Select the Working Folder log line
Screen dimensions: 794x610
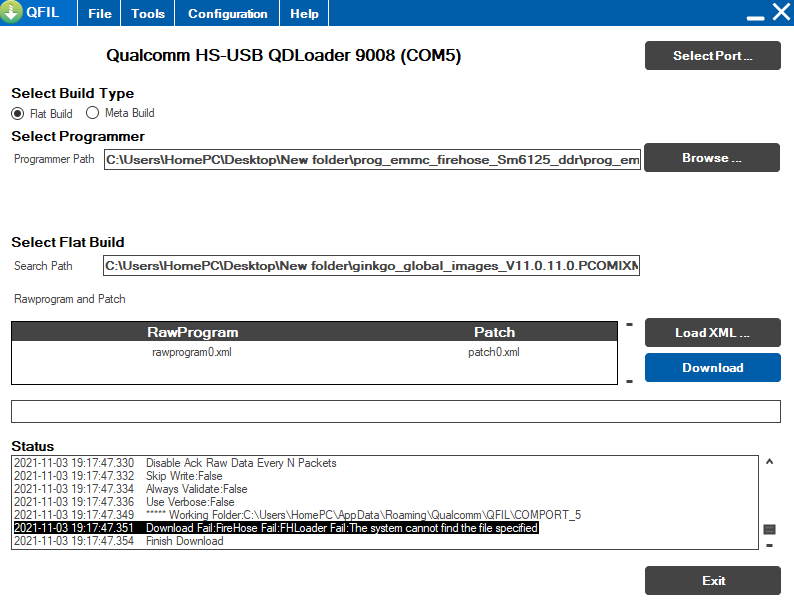tap(297, 515)
